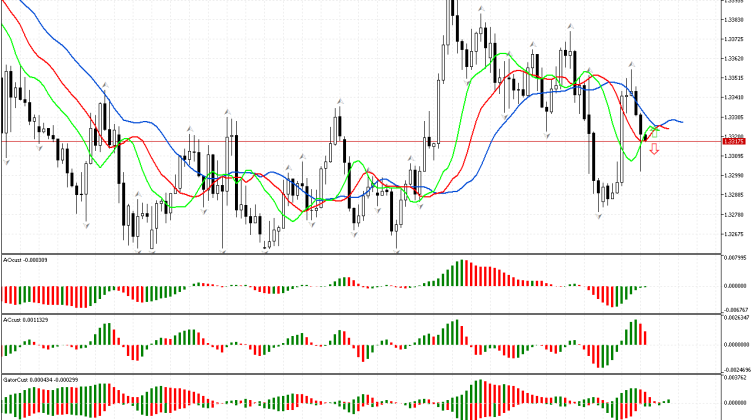Click the 1.32675 price scale label
The height and width of the screenshot is (420, 752).
[735, 233]
